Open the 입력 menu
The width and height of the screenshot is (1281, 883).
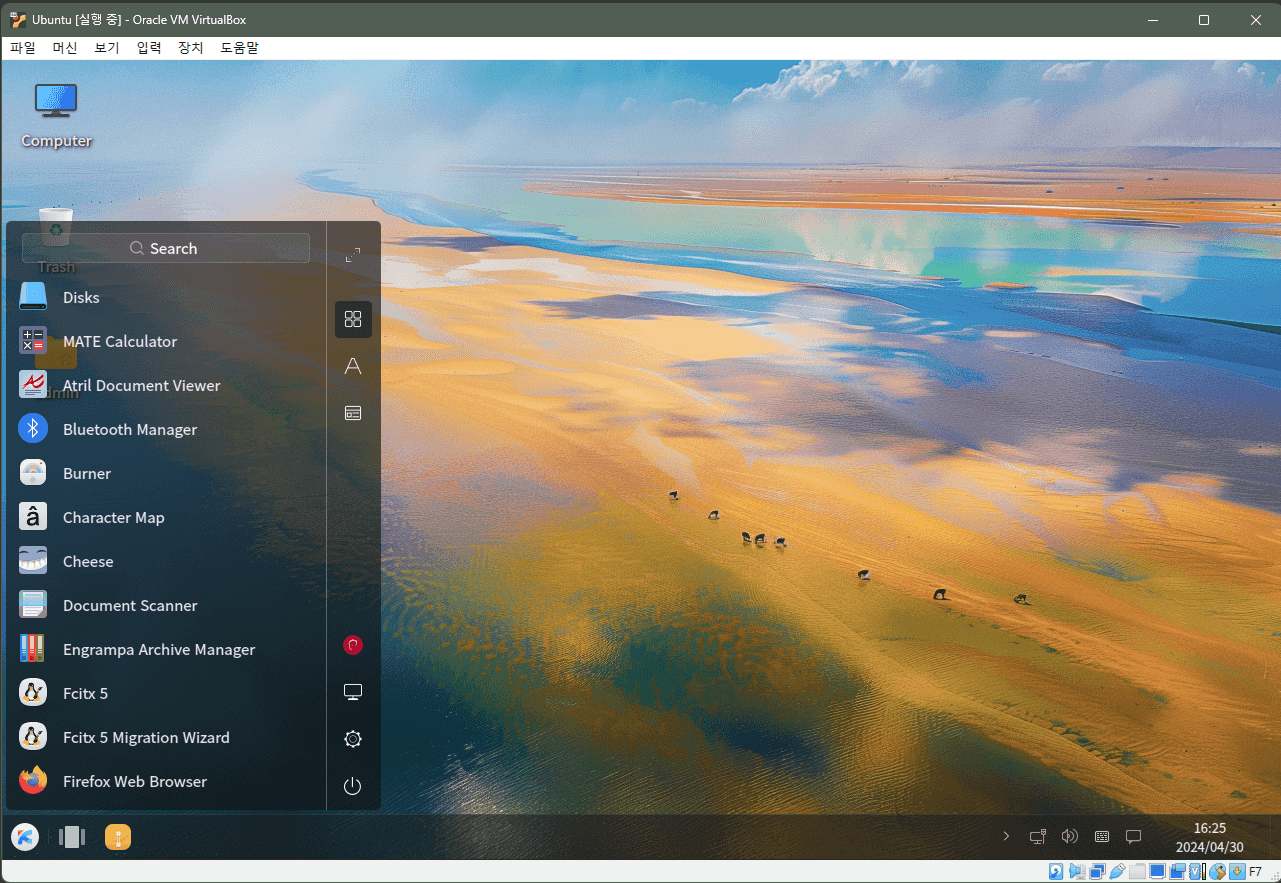tap(149, 47)
